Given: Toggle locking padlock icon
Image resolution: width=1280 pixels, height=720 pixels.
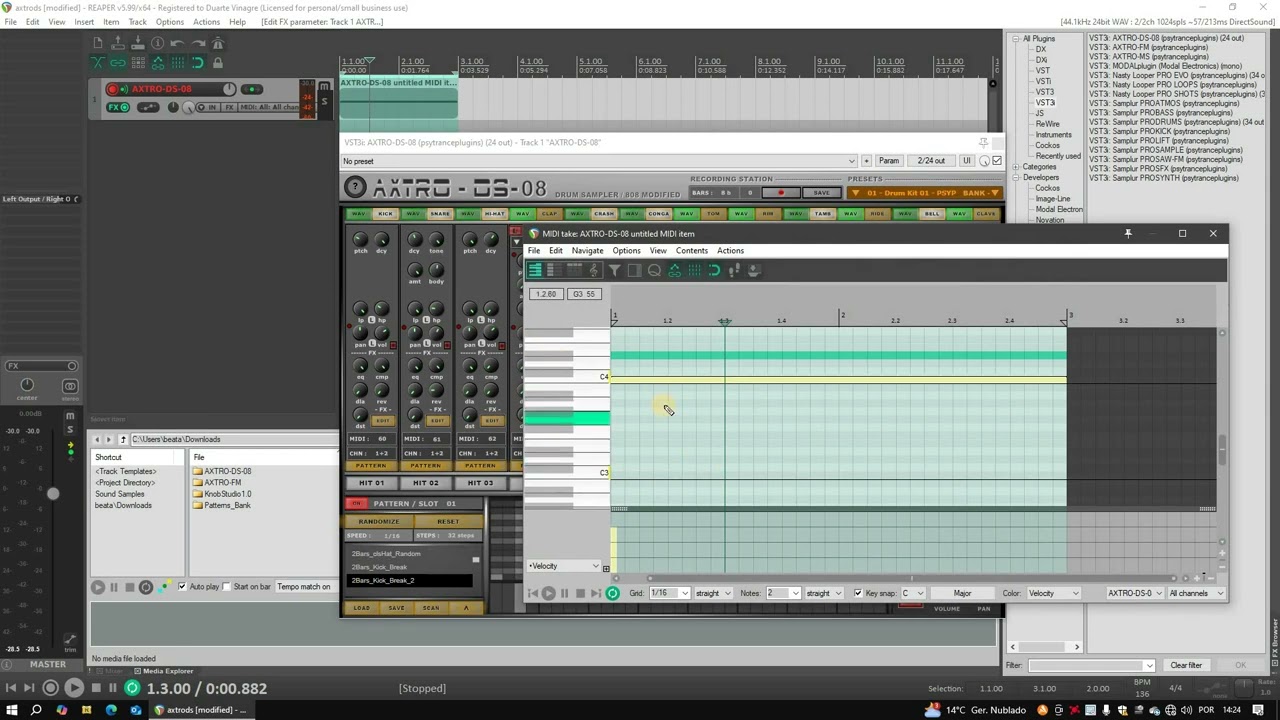Looking at the screenshot, I should pos(218,63).
